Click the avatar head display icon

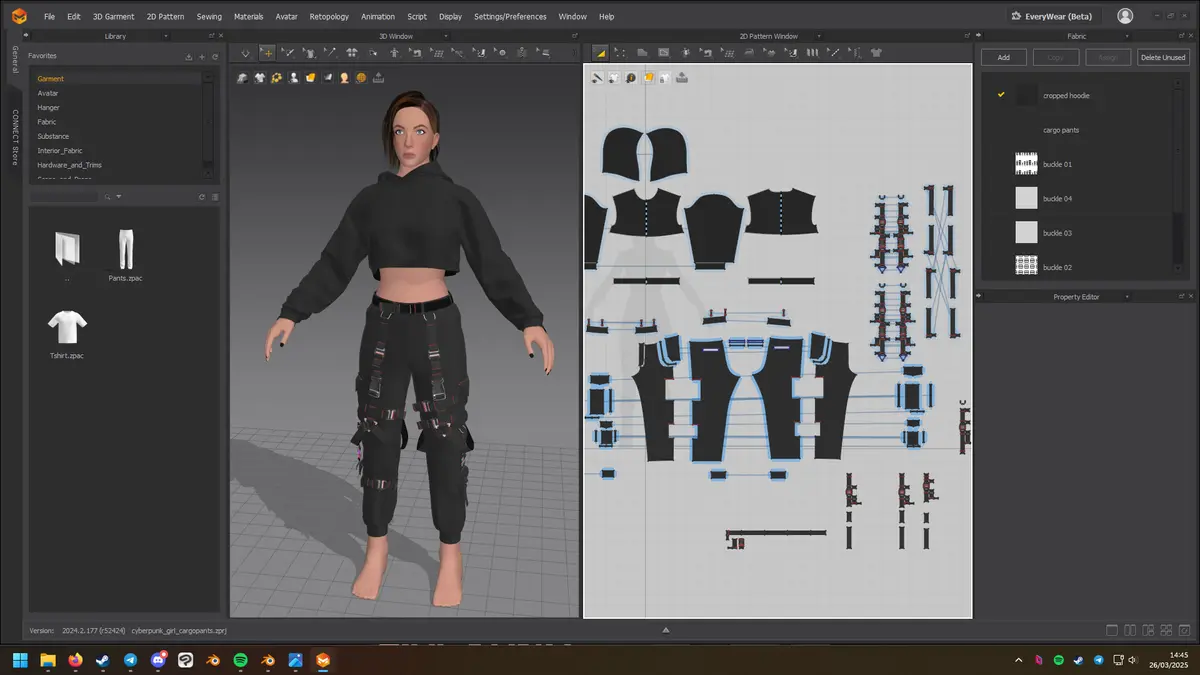click(344, 77)
